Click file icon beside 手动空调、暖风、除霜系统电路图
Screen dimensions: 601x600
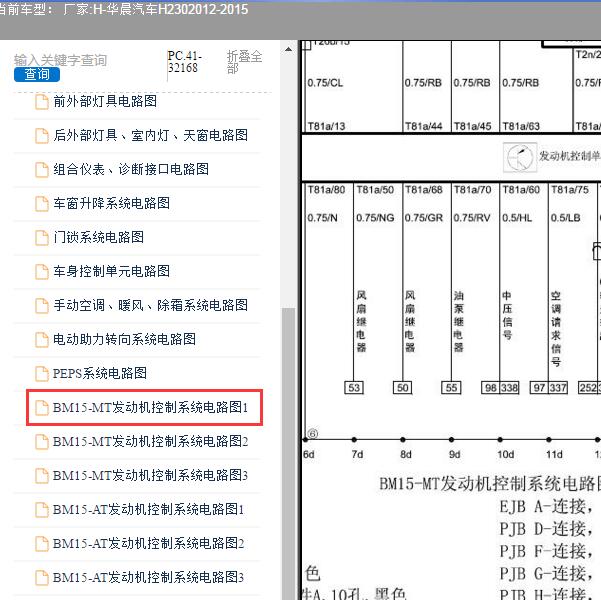42,306
